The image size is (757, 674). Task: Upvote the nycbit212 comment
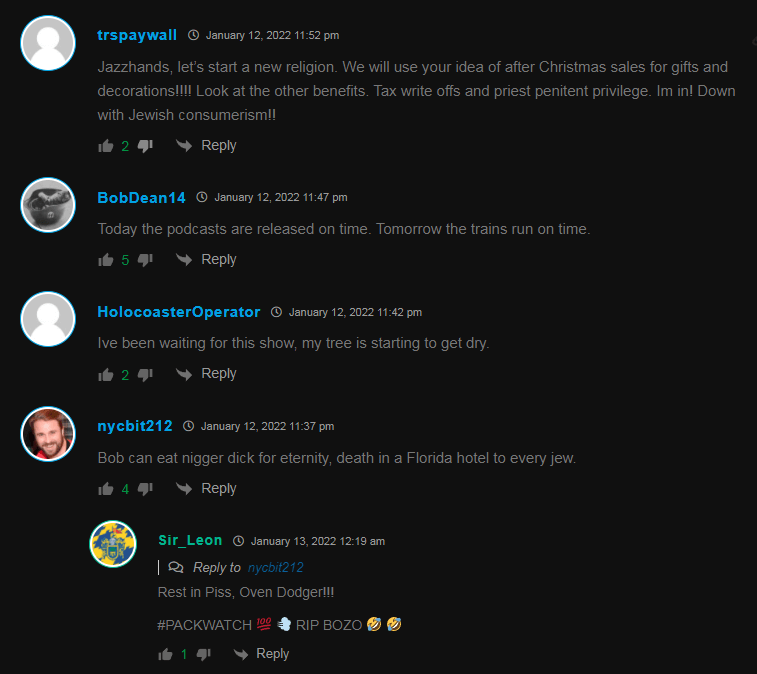tap(106, 489)
